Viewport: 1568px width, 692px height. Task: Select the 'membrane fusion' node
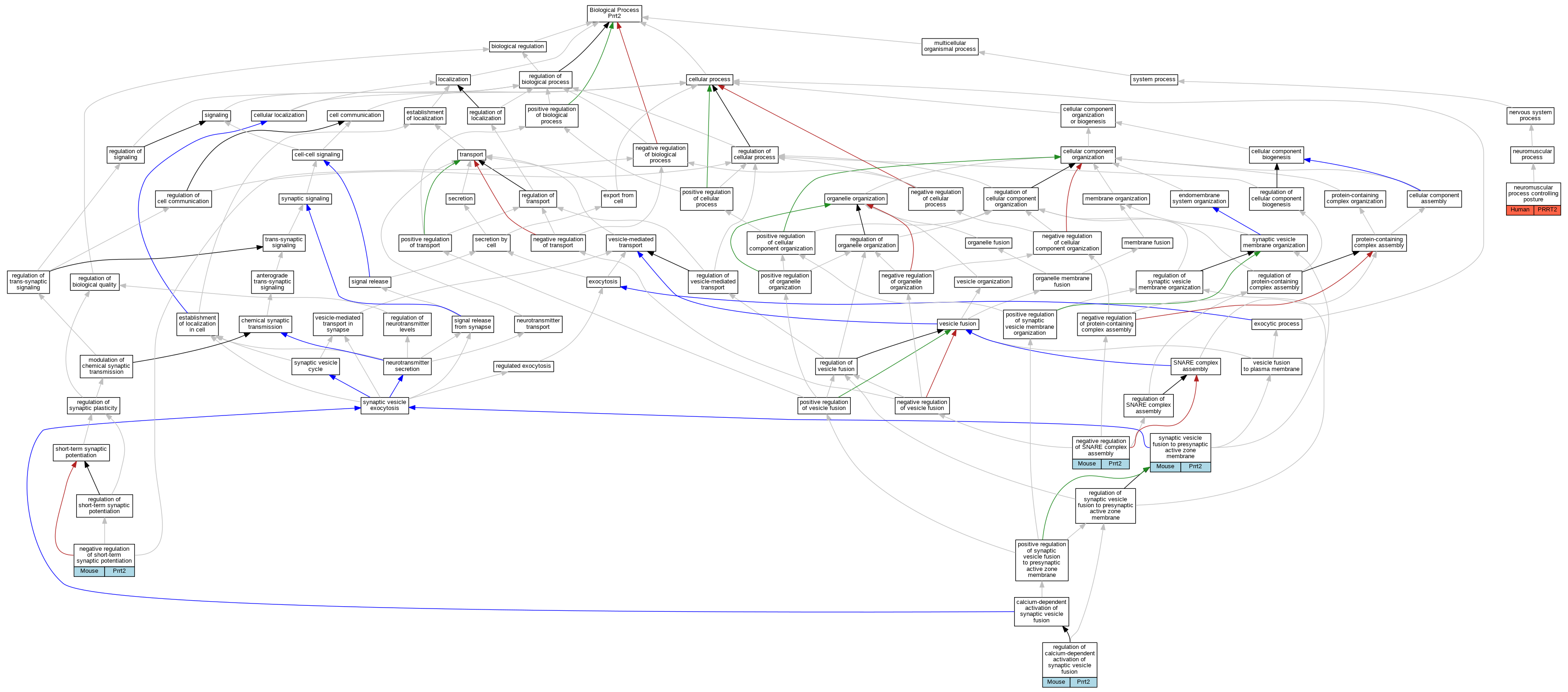[x=1147, y=243]
